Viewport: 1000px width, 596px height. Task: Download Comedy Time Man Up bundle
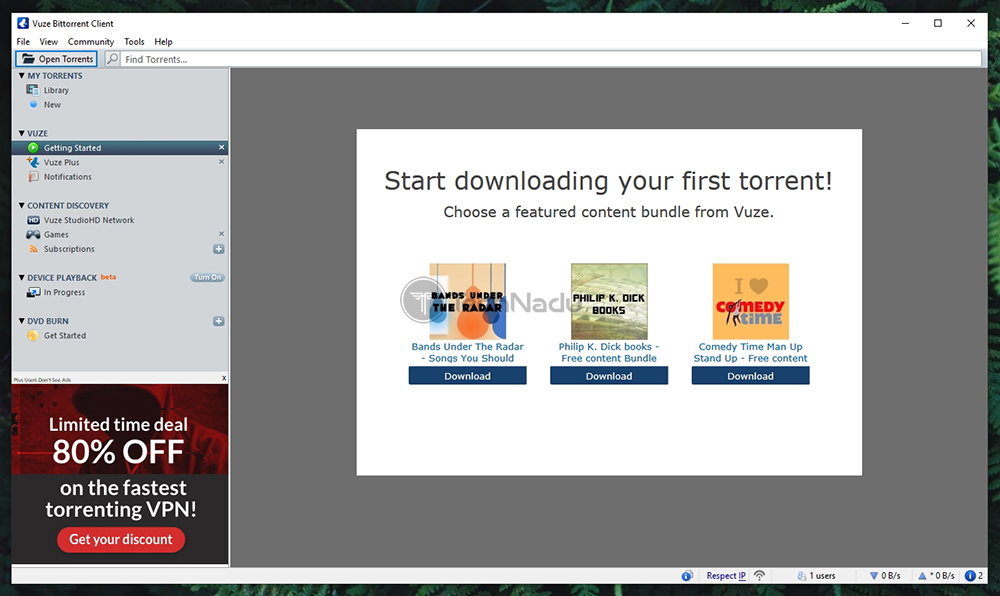tap(751, 375)
